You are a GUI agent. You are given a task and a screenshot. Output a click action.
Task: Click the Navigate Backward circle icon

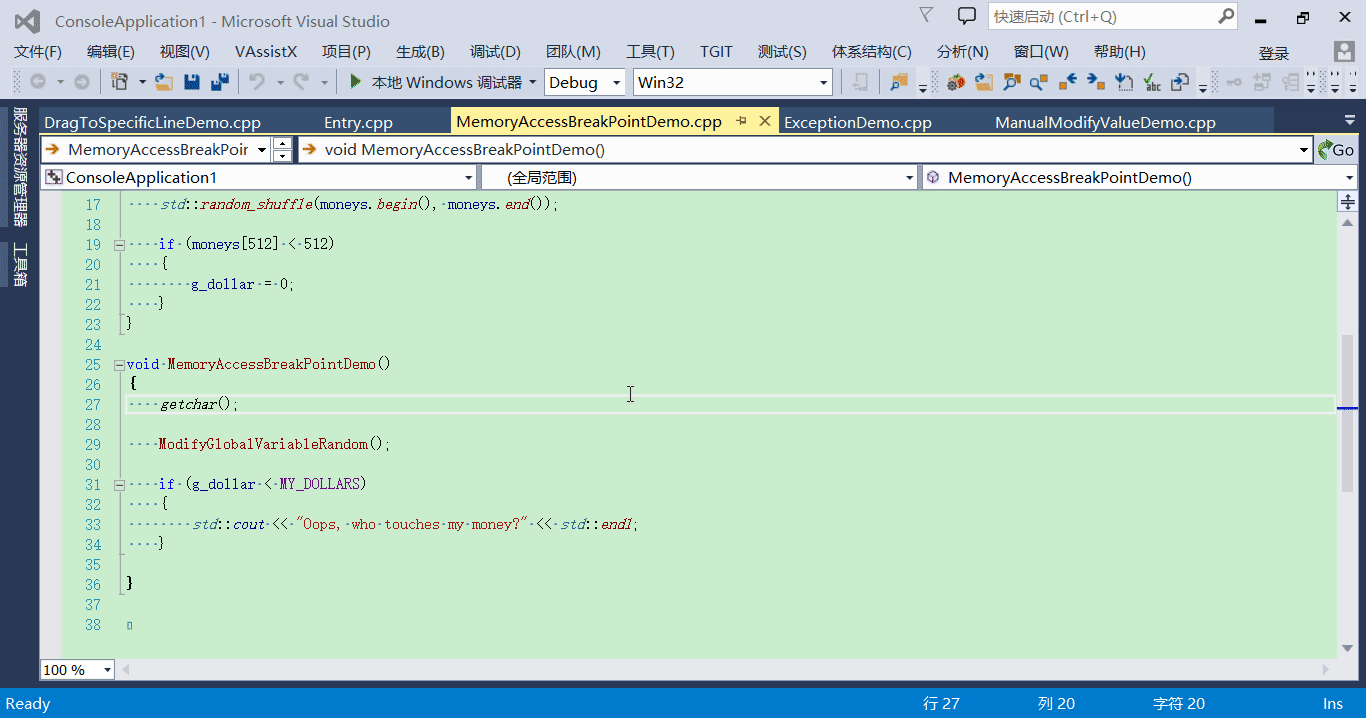(38, 82)
